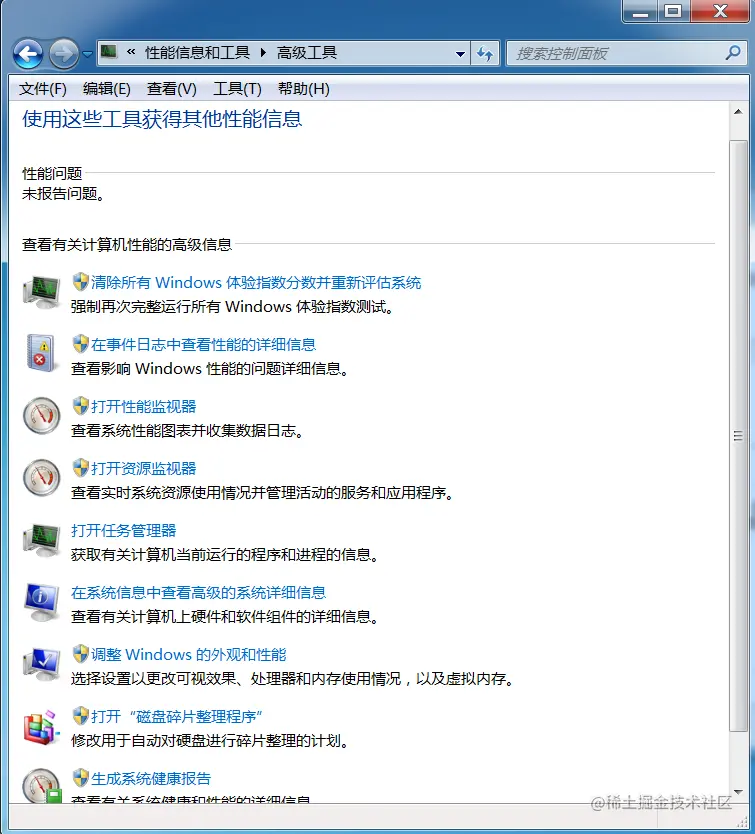Click text 未报告问题。
The width and height of the screenshot is (755, 834).
tap(63, 194)
